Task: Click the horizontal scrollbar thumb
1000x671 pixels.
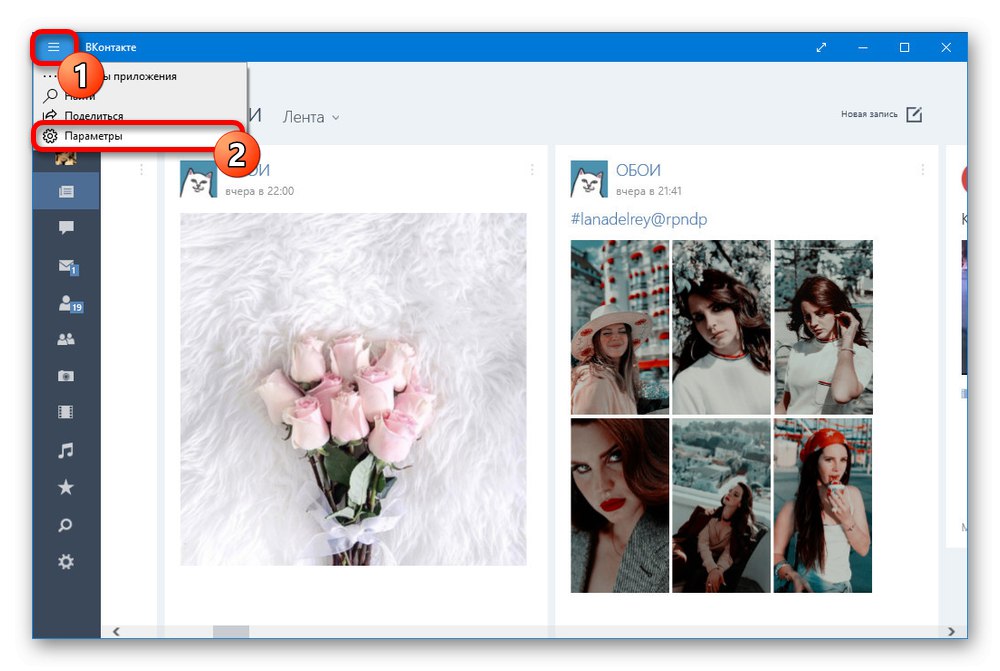Action: point(231,631)
